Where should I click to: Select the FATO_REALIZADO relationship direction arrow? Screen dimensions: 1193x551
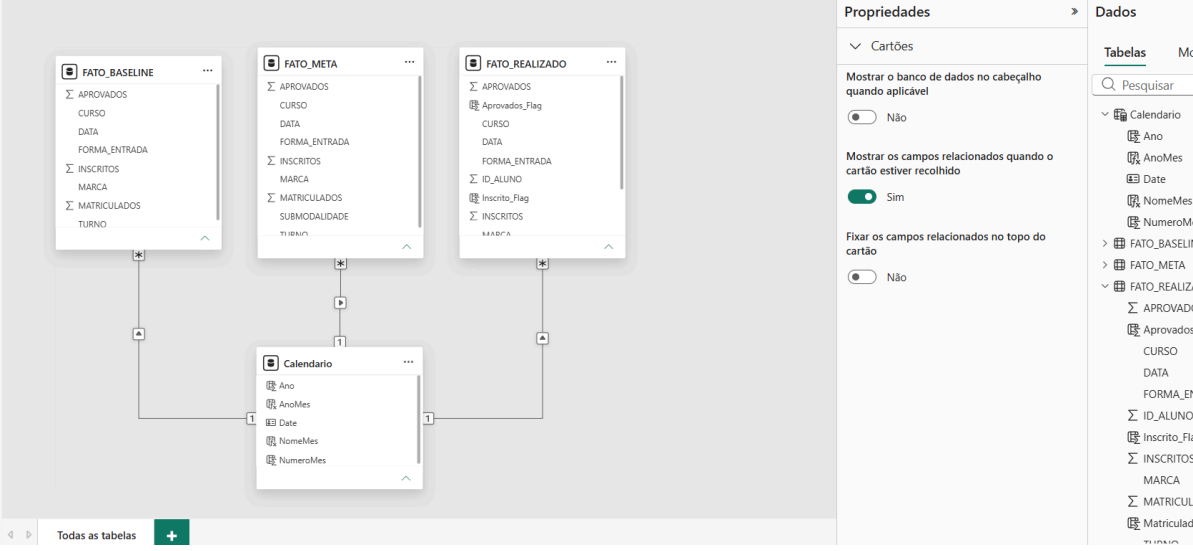click(542, 337)
